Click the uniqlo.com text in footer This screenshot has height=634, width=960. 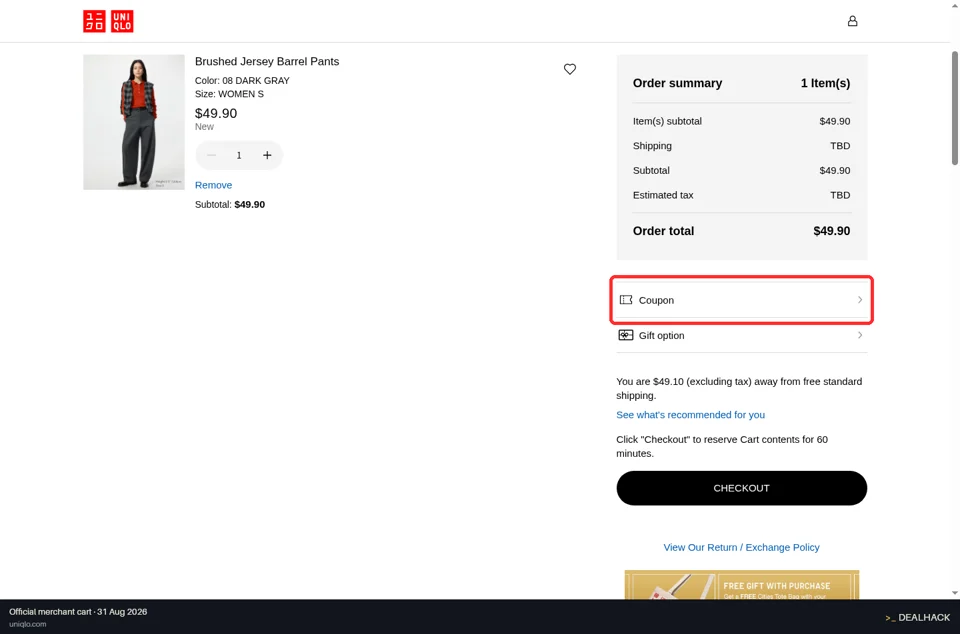click(28, 624)
